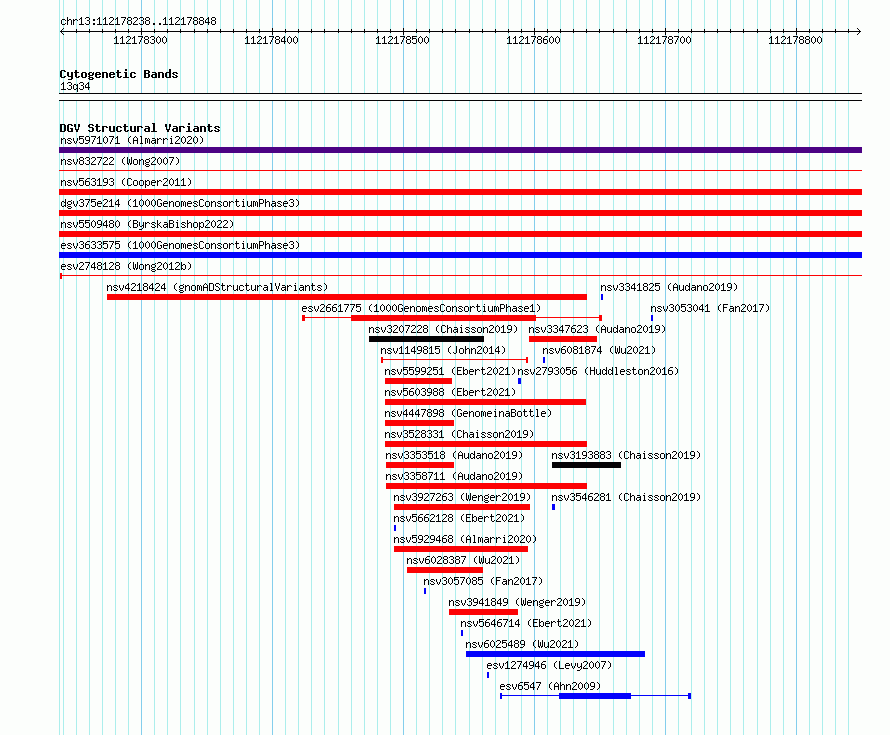Open nsv1149815 (John2014) label
890x735 pixels.
coord(443,350)
